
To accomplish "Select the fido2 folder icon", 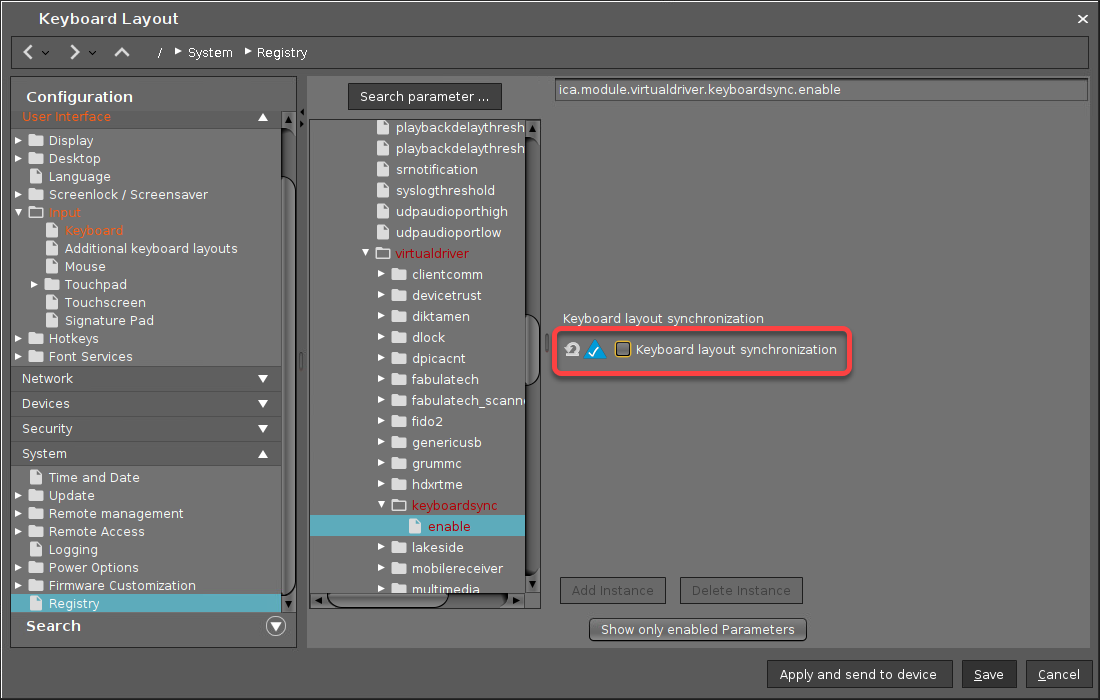I will click(399, 422).
